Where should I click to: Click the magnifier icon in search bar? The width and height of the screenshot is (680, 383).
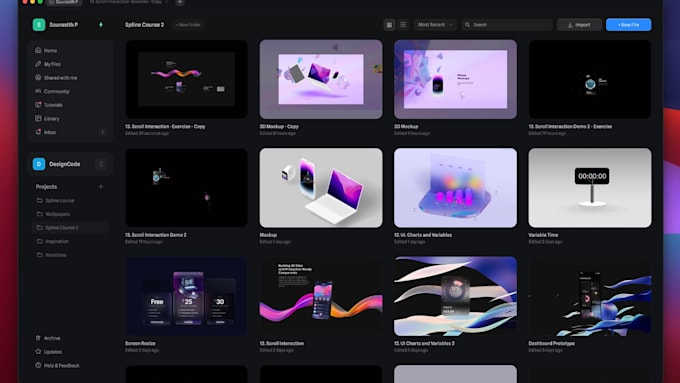coord(468,25)
